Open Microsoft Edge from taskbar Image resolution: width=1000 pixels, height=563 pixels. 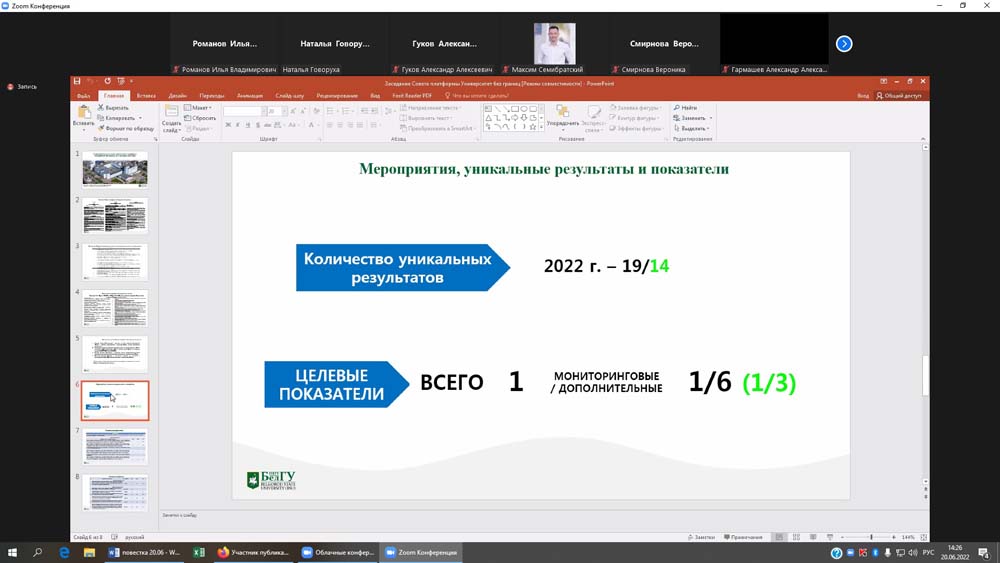[64, 552]
